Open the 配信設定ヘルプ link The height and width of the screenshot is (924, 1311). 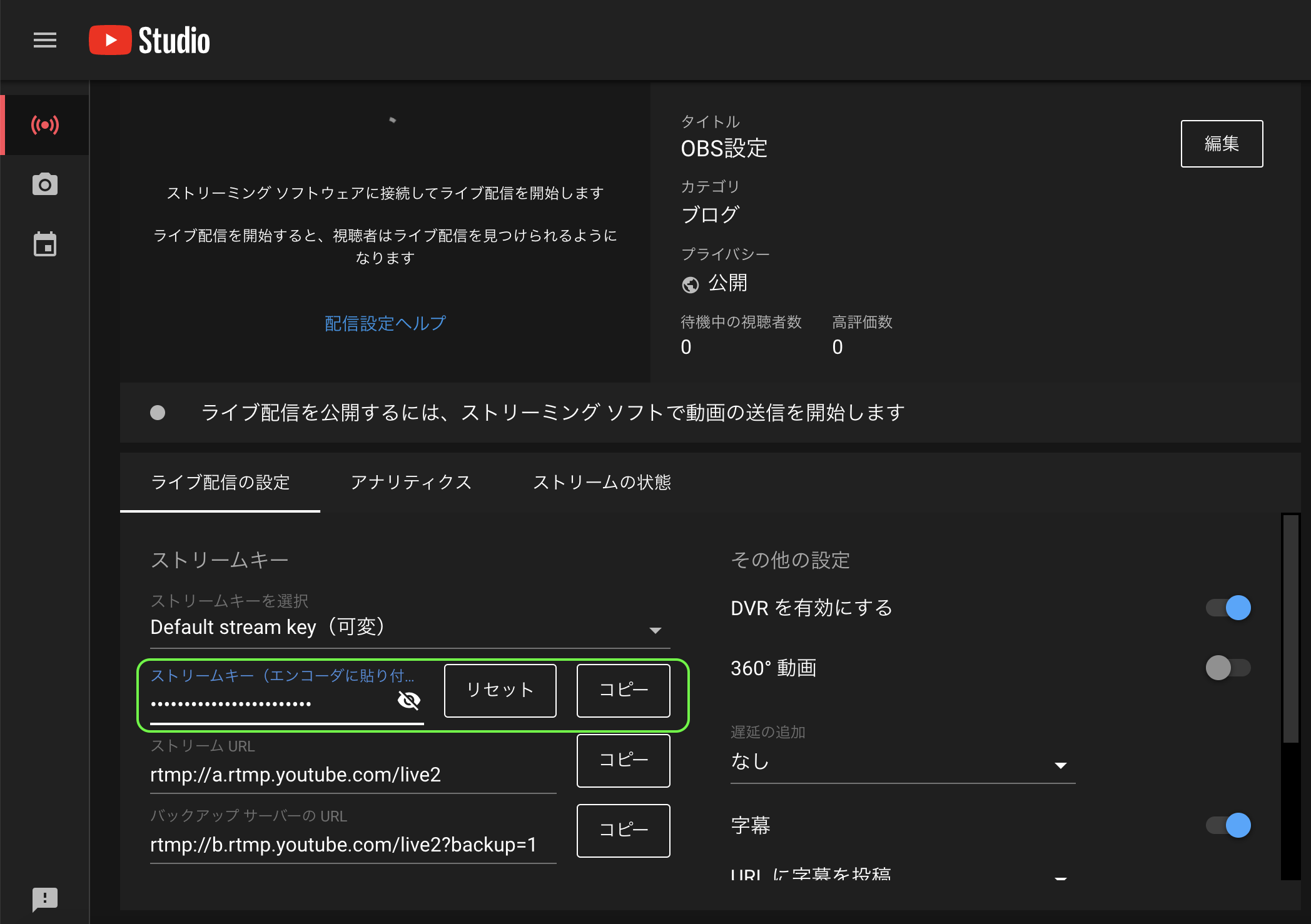(x=385, y=323)
